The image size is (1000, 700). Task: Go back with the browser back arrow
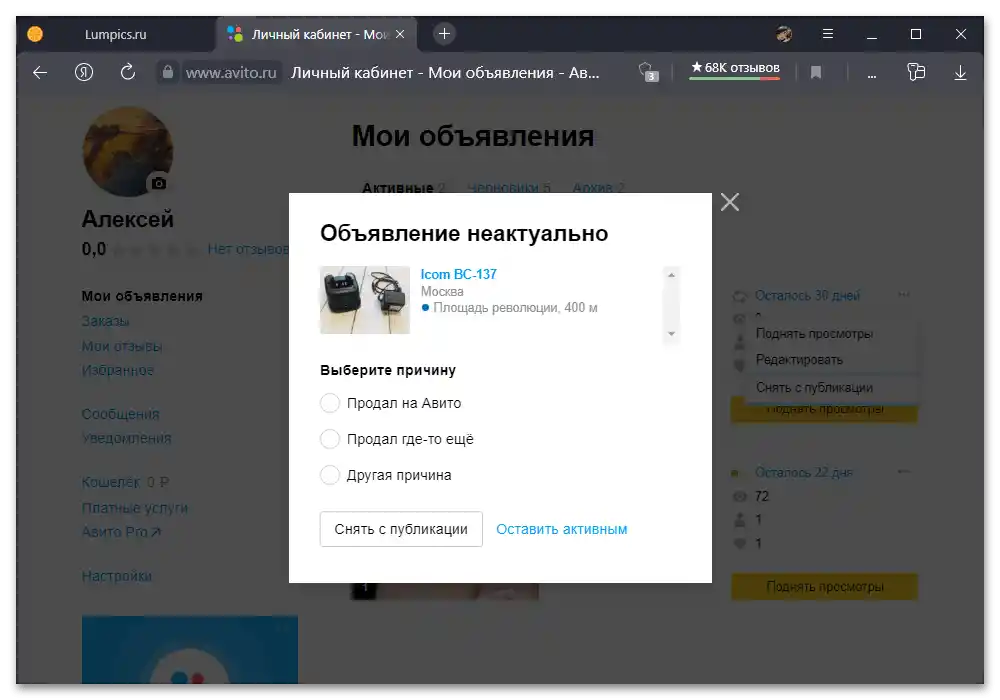[x=40, y=73]
